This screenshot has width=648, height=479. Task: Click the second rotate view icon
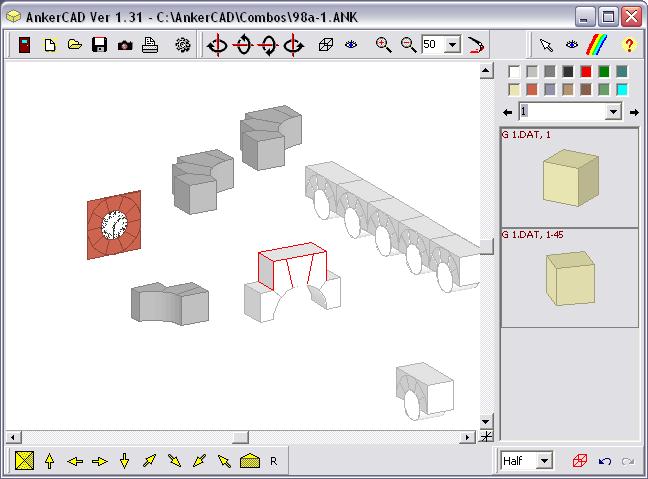click(x=243, y=45)
